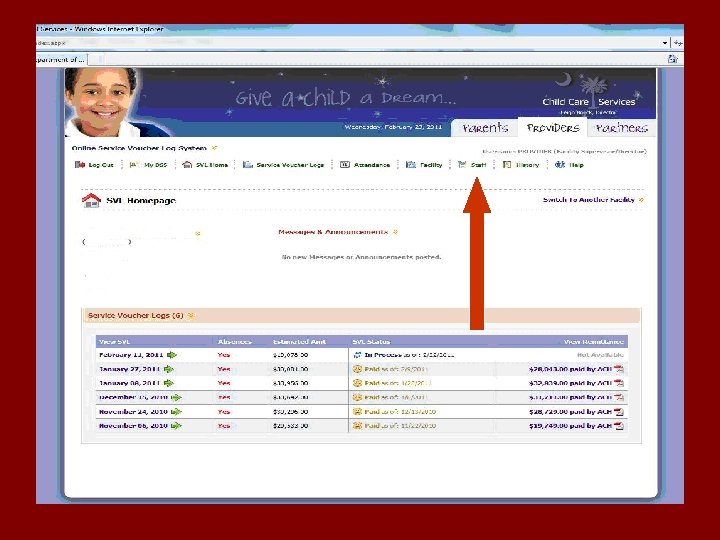Open Service Voucher Logs navigation item
The width and height of the screenshot is (720, 540).
pyautogui.click(x=283, y=165)
